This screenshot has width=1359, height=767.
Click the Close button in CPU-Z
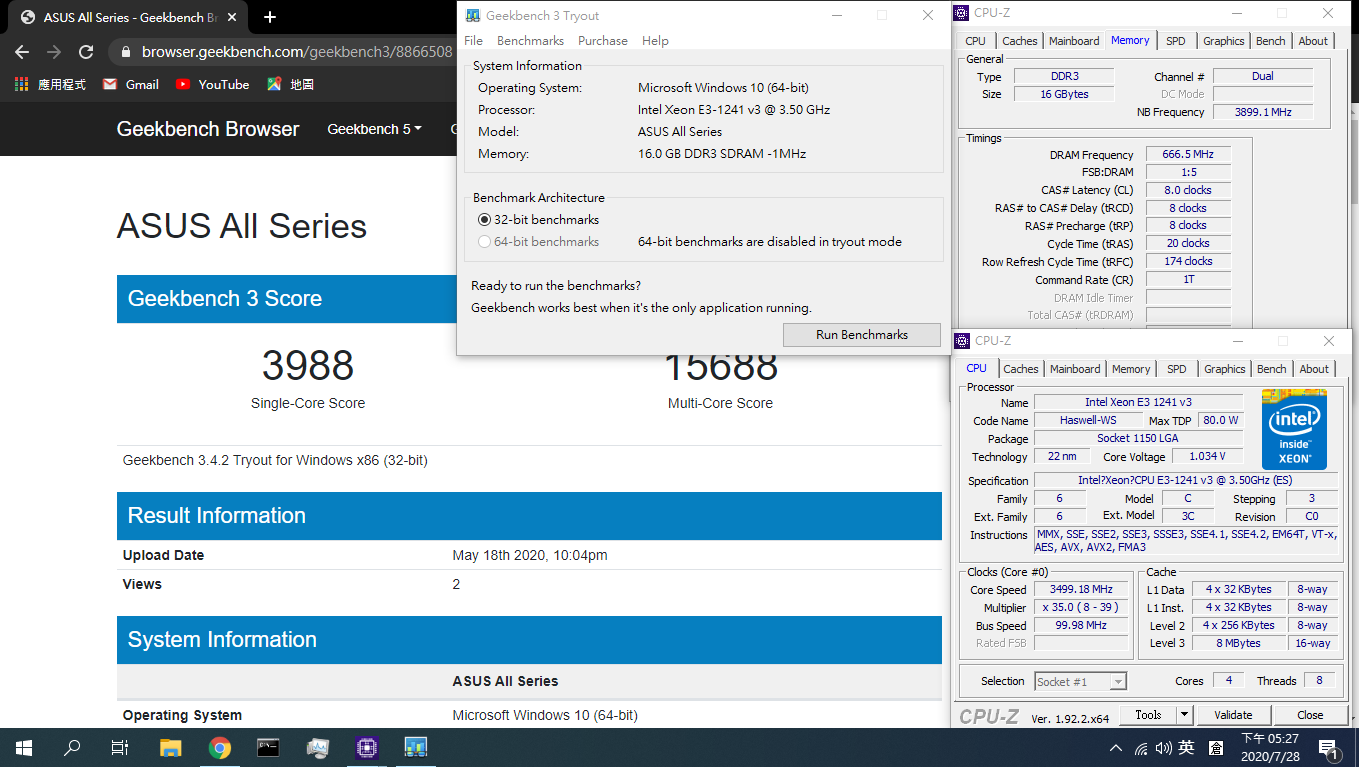1310,715
